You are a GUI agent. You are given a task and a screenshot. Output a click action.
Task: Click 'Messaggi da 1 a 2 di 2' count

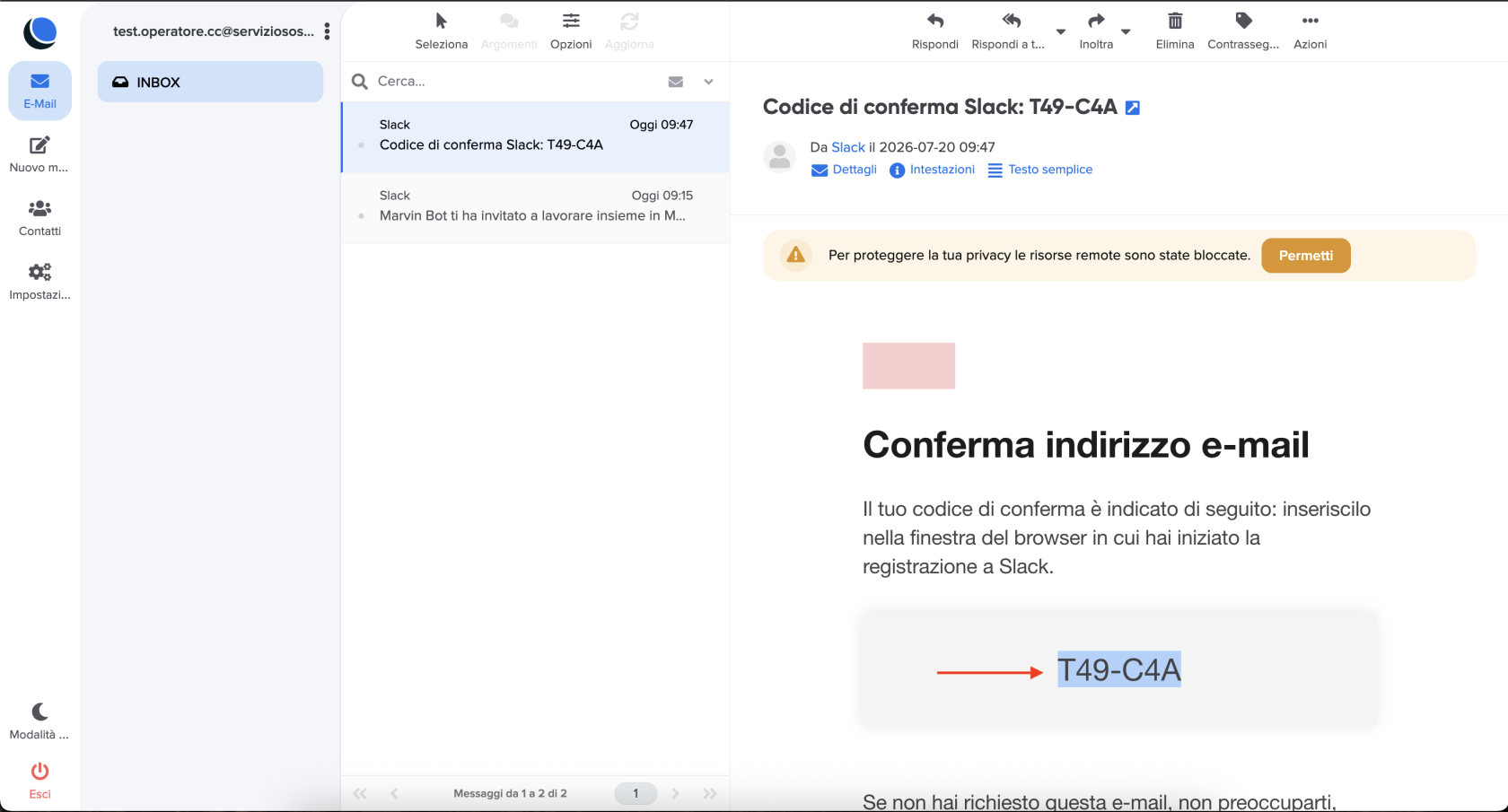click(510, 793)
